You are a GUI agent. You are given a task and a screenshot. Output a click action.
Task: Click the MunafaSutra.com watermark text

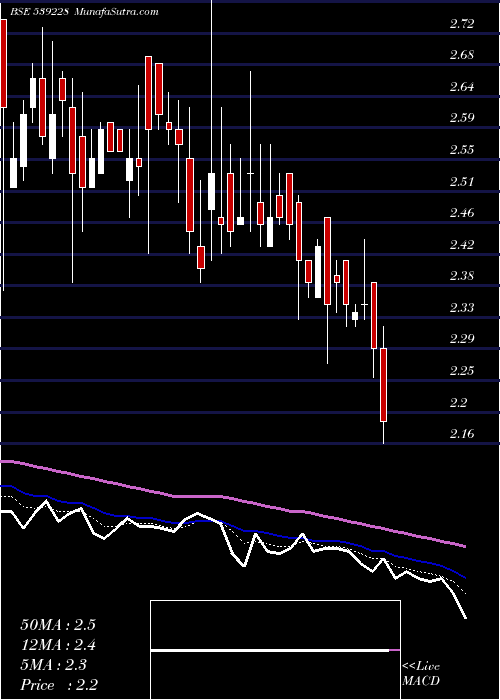coord(115,12)
